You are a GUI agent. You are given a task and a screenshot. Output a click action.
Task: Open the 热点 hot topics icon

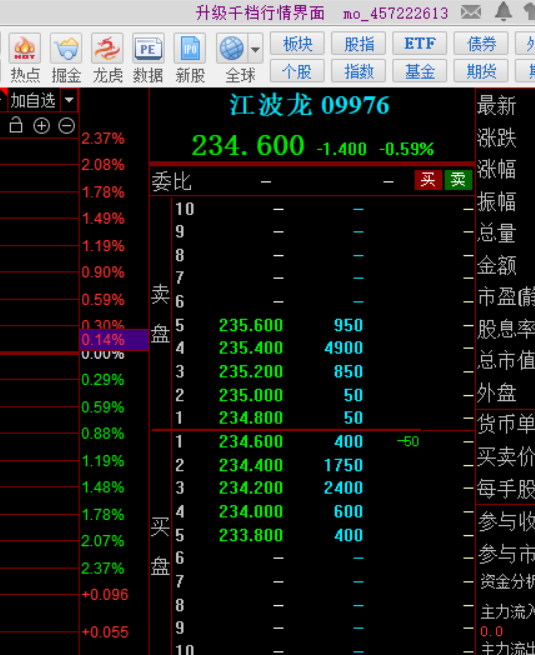(25, 48)
